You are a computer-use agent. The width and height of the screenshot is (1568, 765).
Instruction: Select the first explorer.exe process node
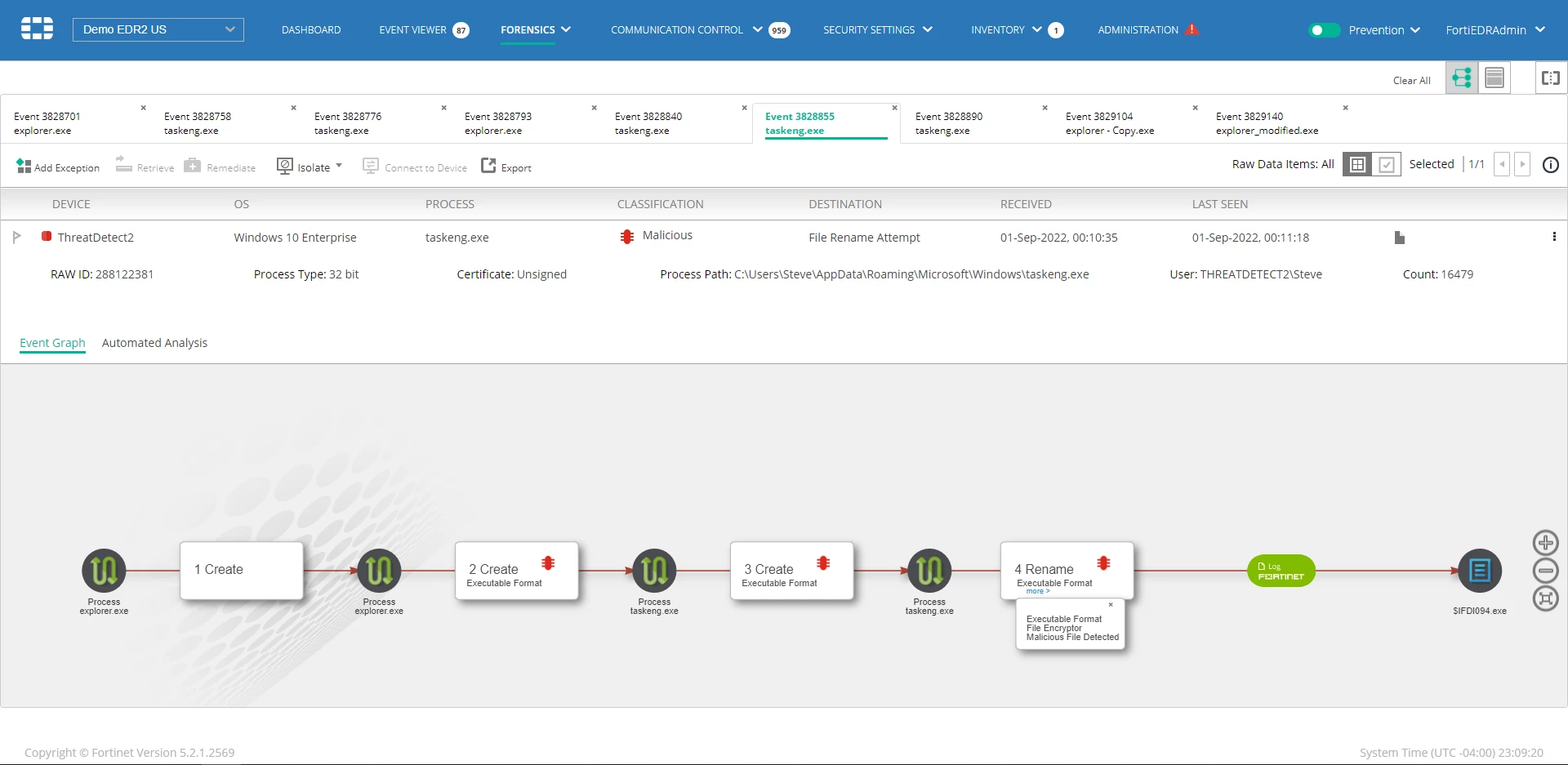[104, 570]
